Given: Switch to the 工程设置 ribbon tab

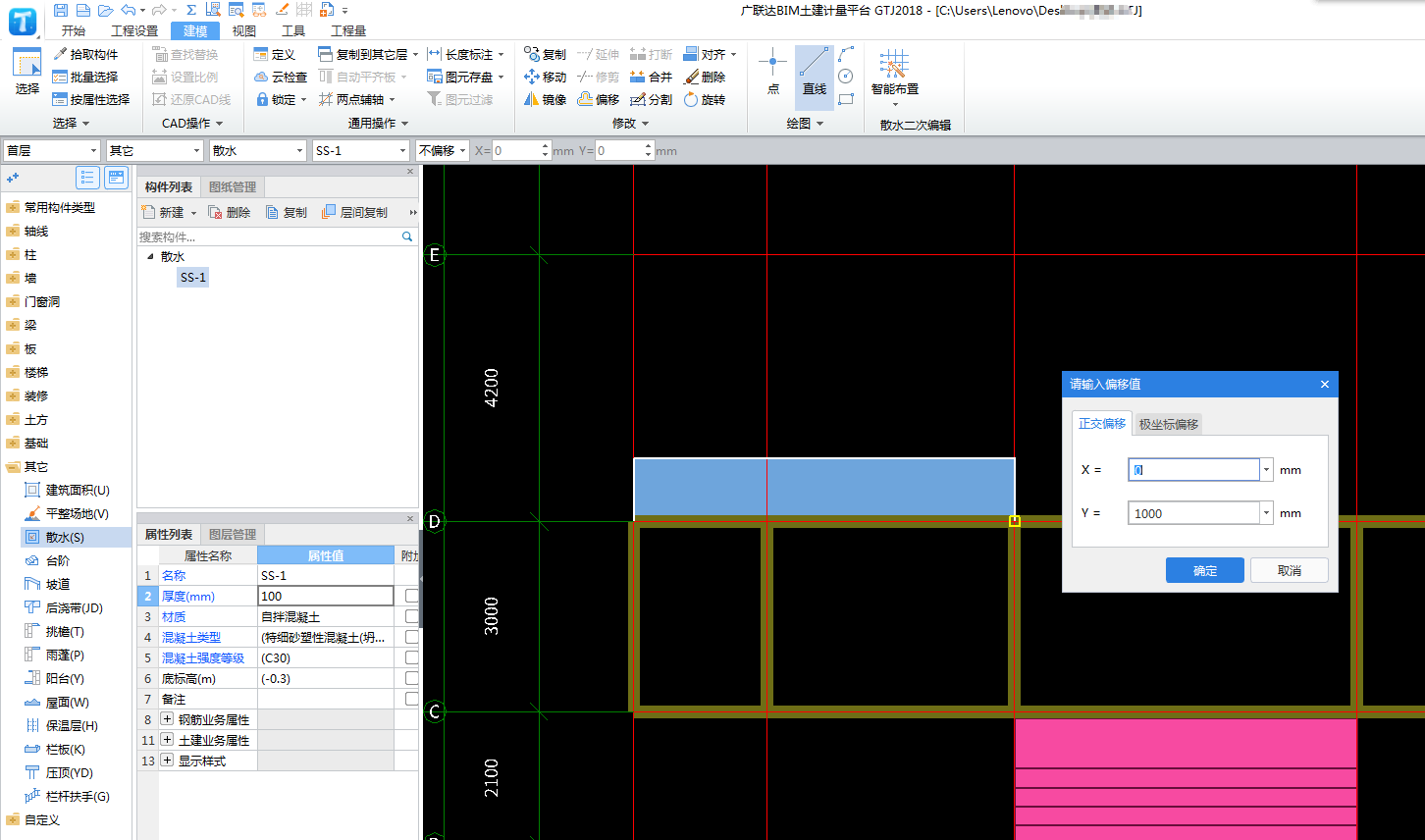Looking at the screenshot, I should (x=133, y=30).
